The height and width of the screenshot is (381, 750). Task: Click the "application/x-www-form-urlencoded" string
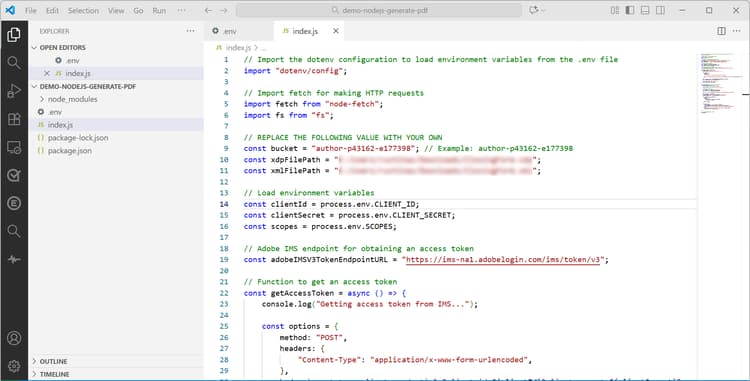[x=449, y=359]
